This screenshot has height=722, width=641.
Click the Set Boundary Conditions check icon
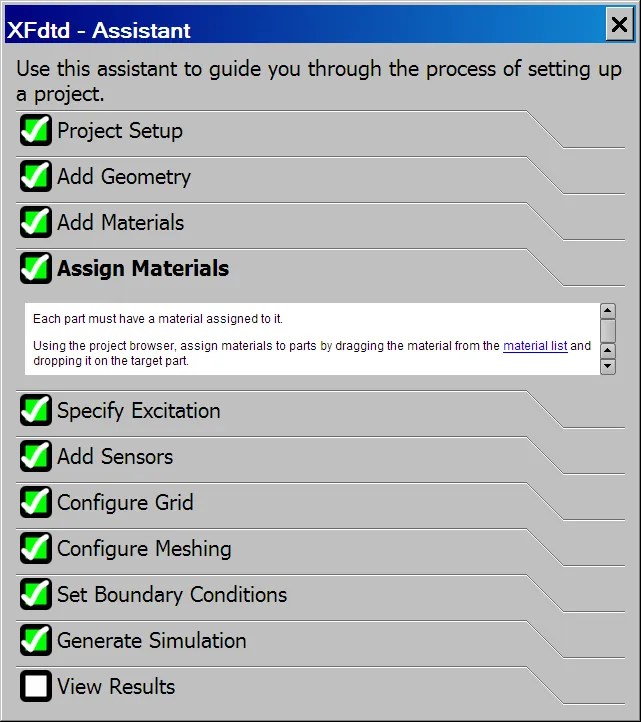point(36,594)
